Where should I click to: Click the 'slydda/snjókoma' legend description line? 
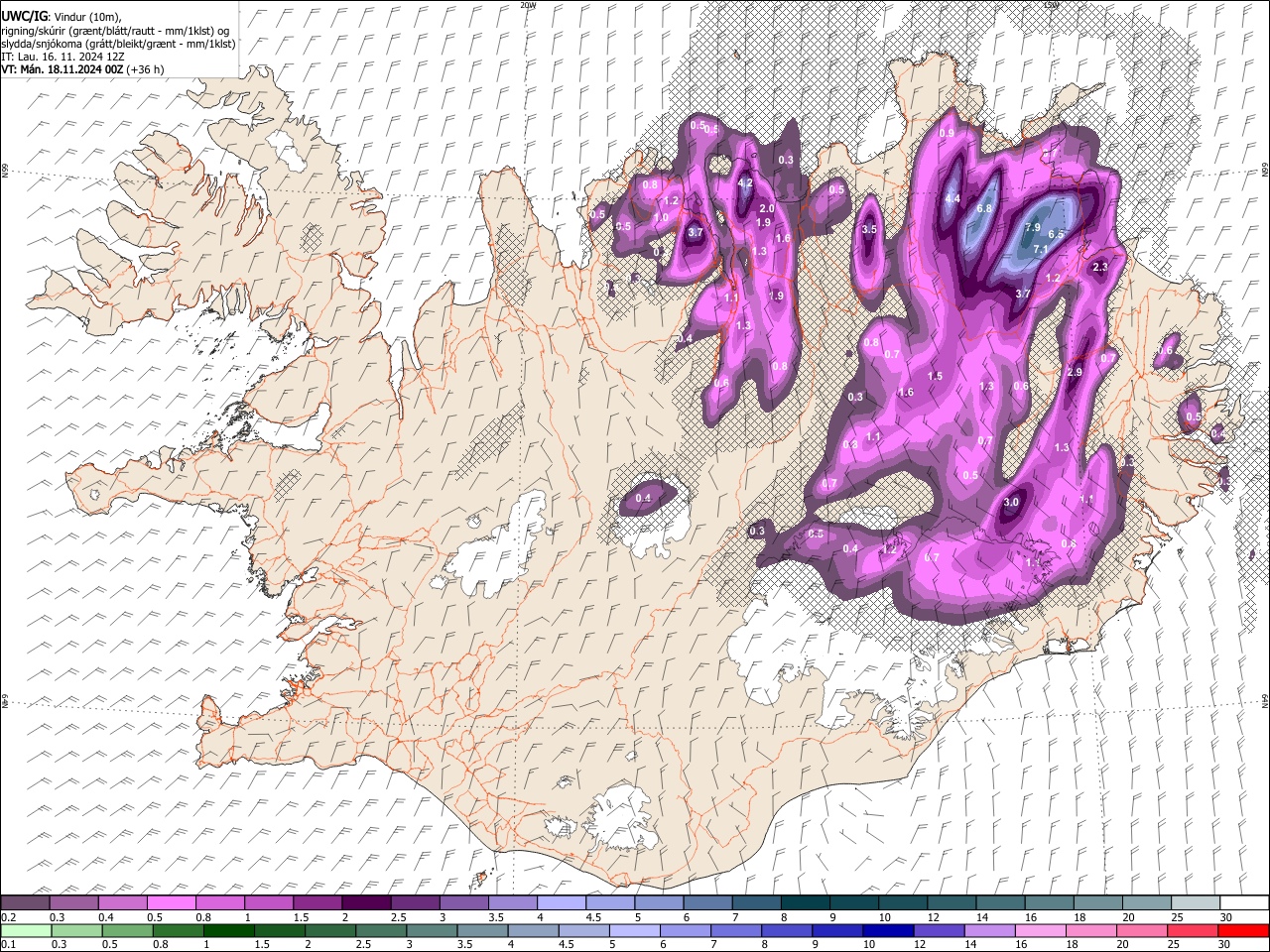click(119, 44)
